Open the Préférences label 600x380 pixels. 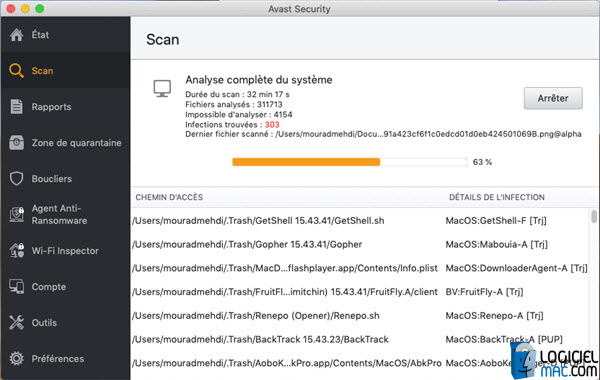(58, 359)
